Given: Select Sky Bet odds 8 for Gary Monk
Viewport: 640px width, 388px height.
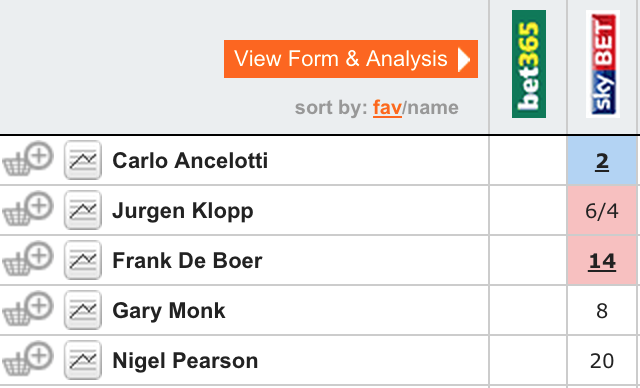Looking at the screenshot, I should 602,310.
